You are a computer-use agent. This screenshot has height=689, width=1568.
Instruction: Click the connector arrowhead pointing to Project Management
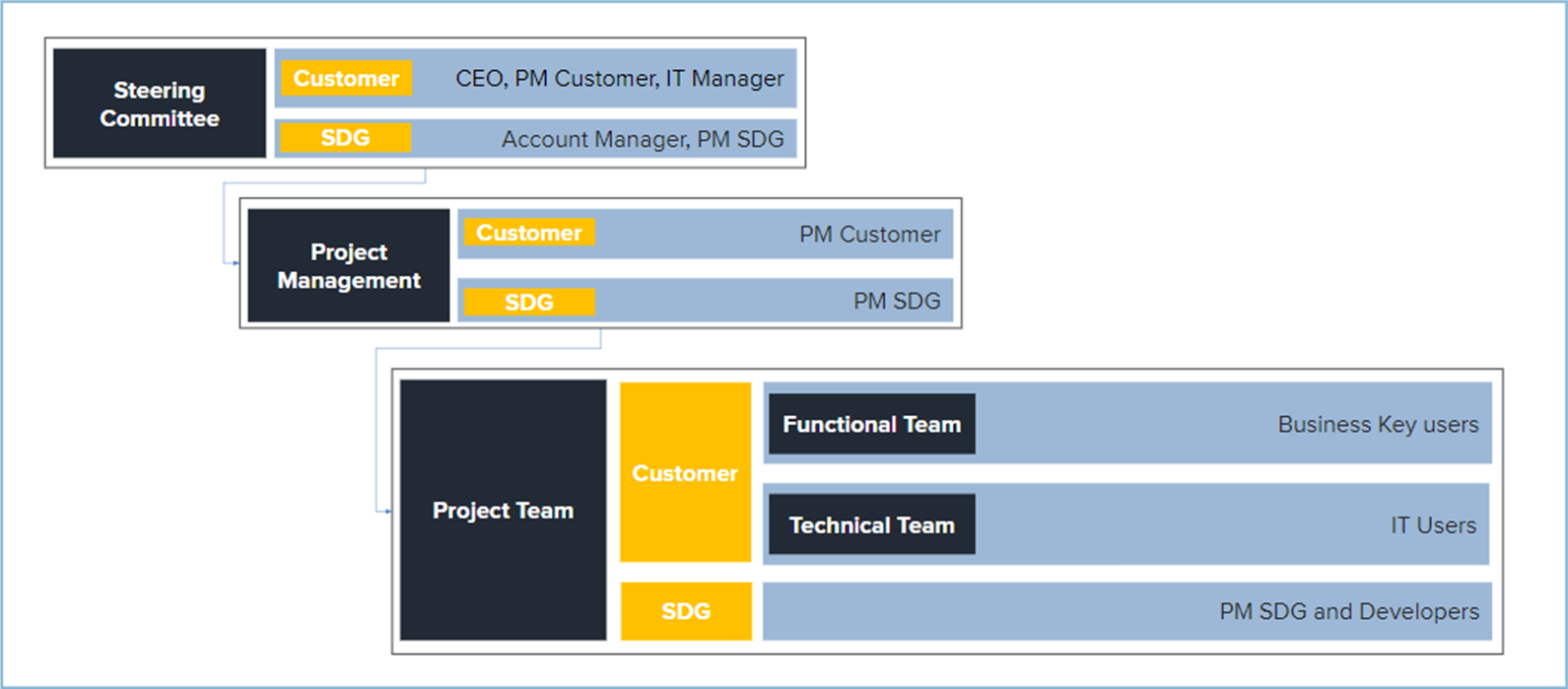235,263
